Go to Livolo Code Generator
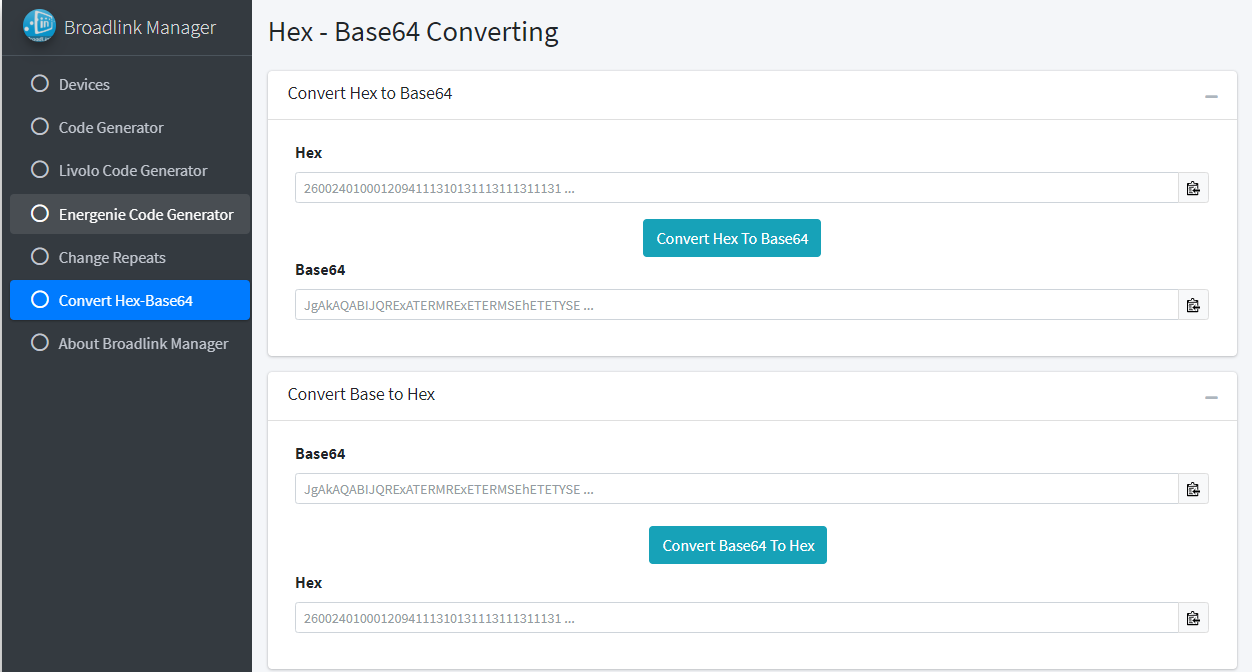 [130, 170]
